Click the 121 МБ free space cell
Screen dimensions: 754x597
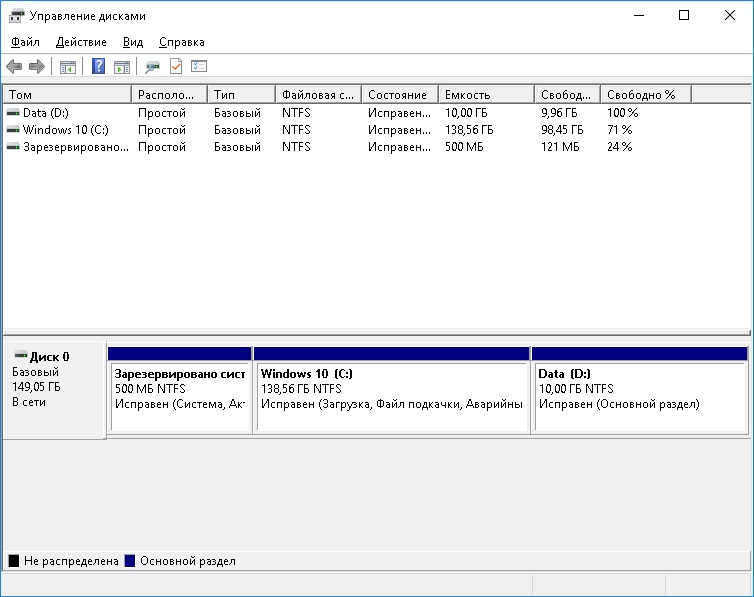tap(560, 147)
